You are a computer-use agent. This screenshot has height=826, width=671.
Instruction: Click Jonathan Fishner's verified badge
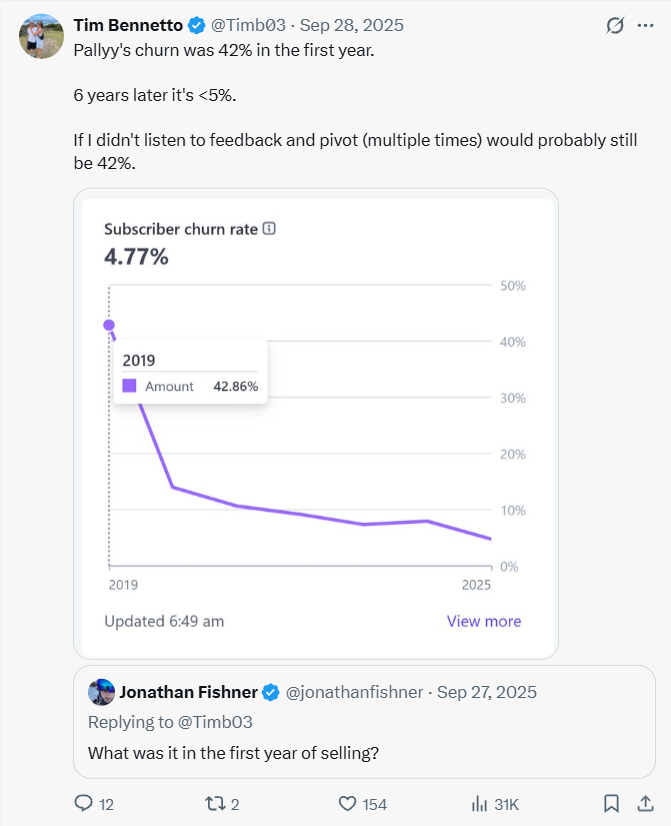[x=270, y=692]
